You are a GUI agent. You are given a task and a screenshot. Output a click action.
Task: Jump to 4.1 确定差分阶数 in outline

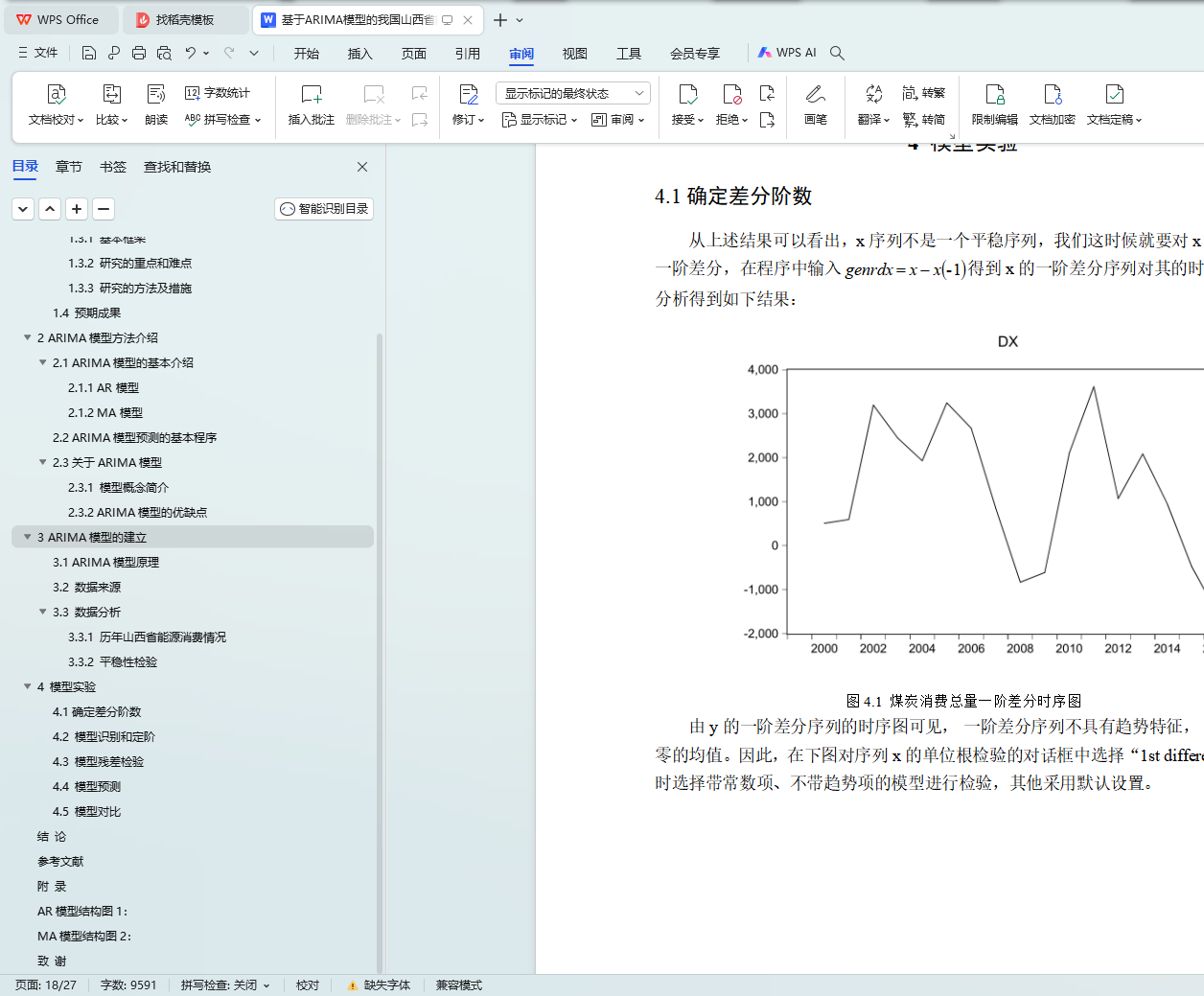click(97, 711)
